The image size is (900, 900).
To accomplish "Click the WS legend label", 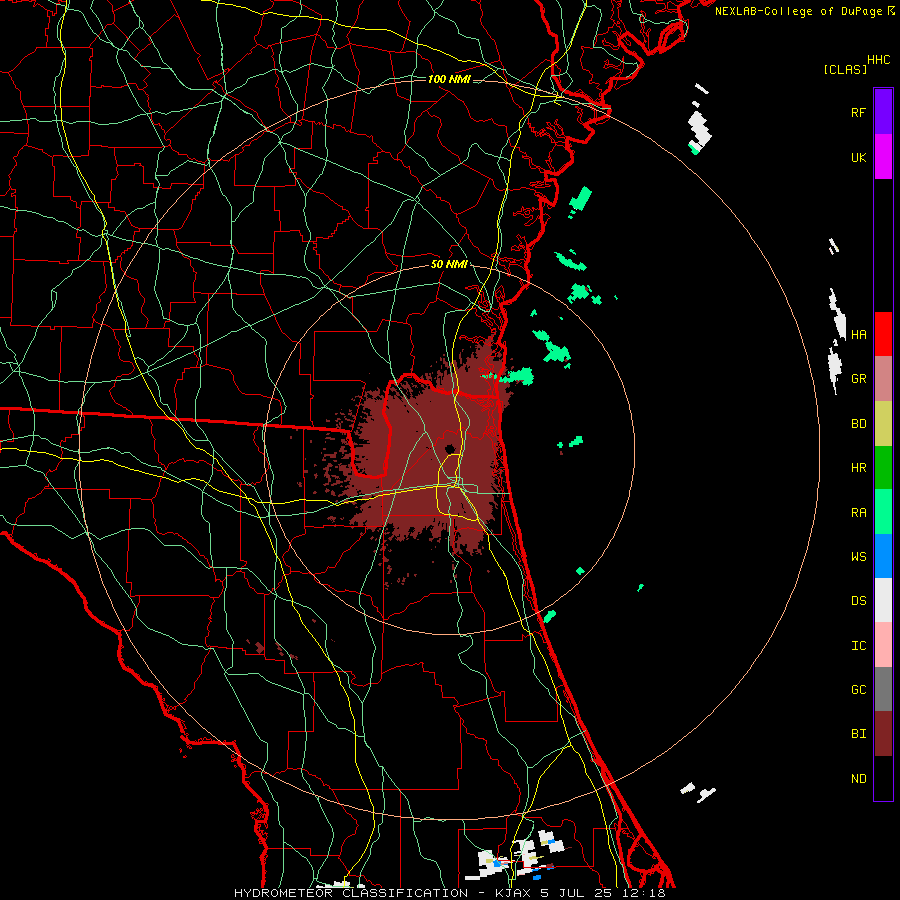I will 859,557.
